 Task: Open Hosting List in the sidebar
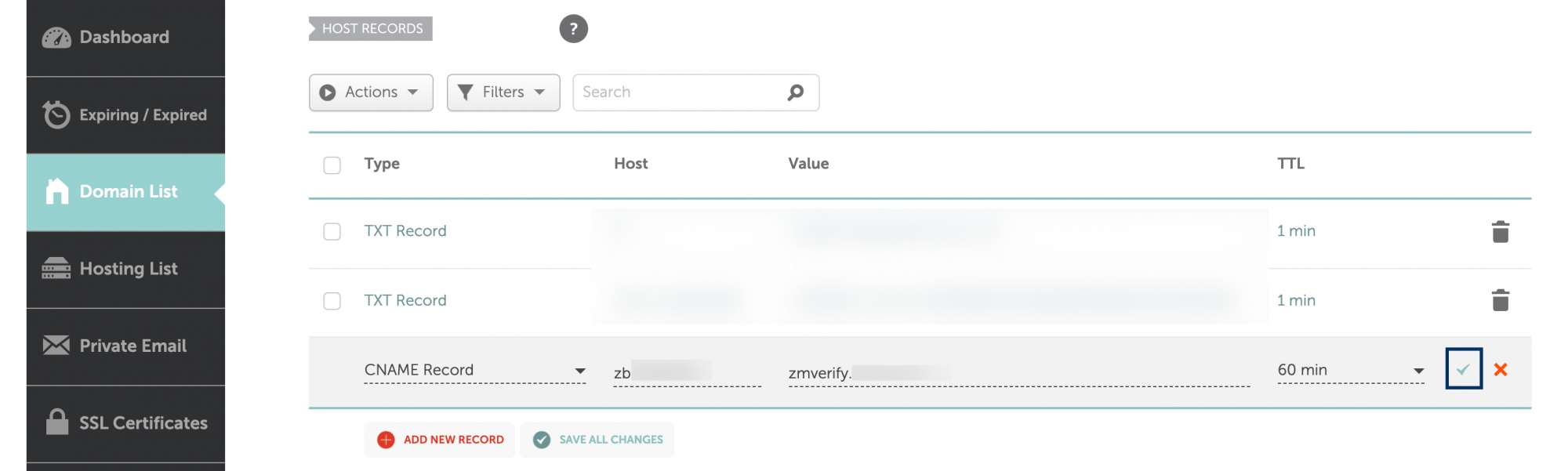point(125,269)
